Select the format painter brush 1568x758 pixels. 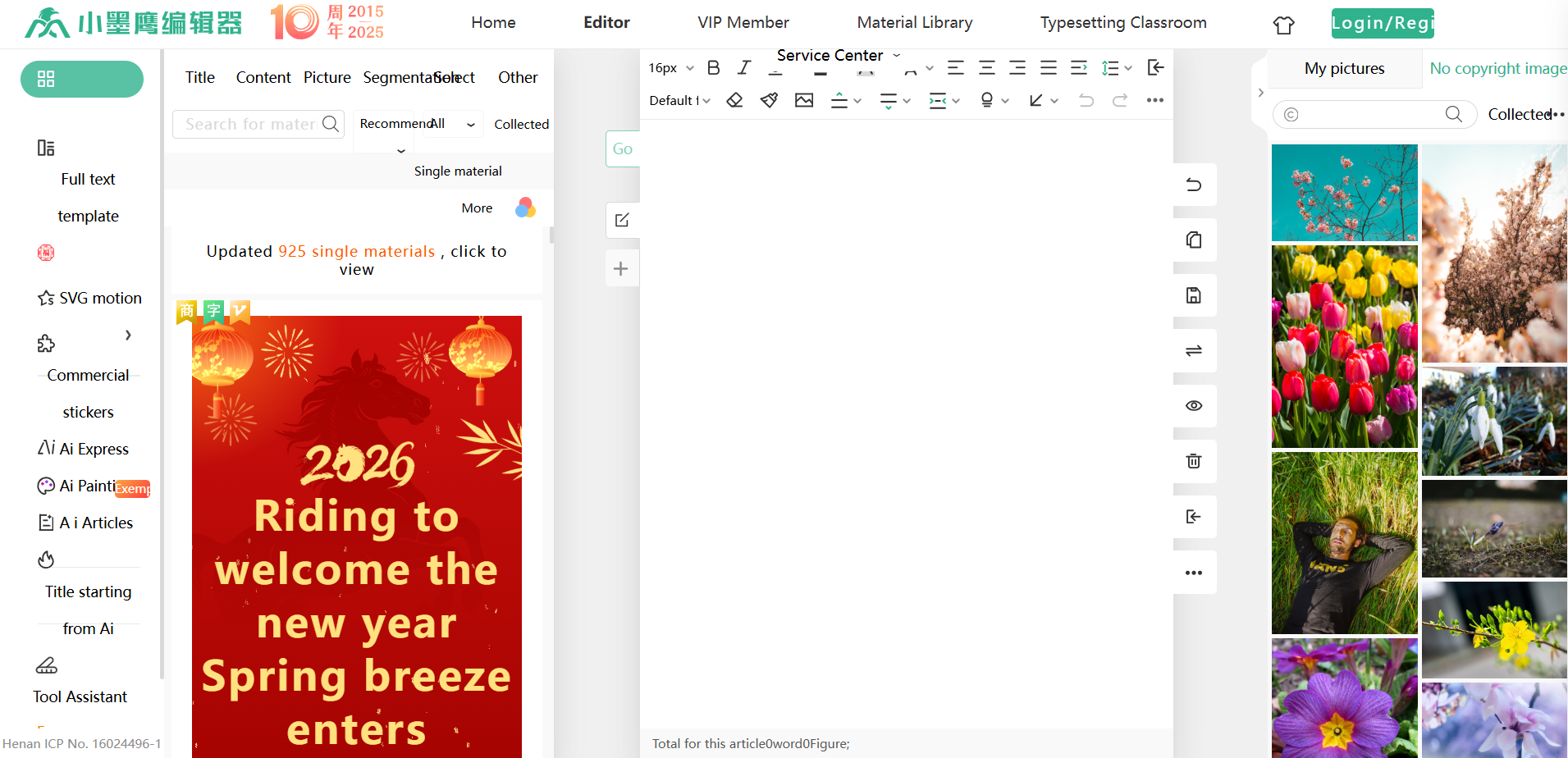point(769,100)
